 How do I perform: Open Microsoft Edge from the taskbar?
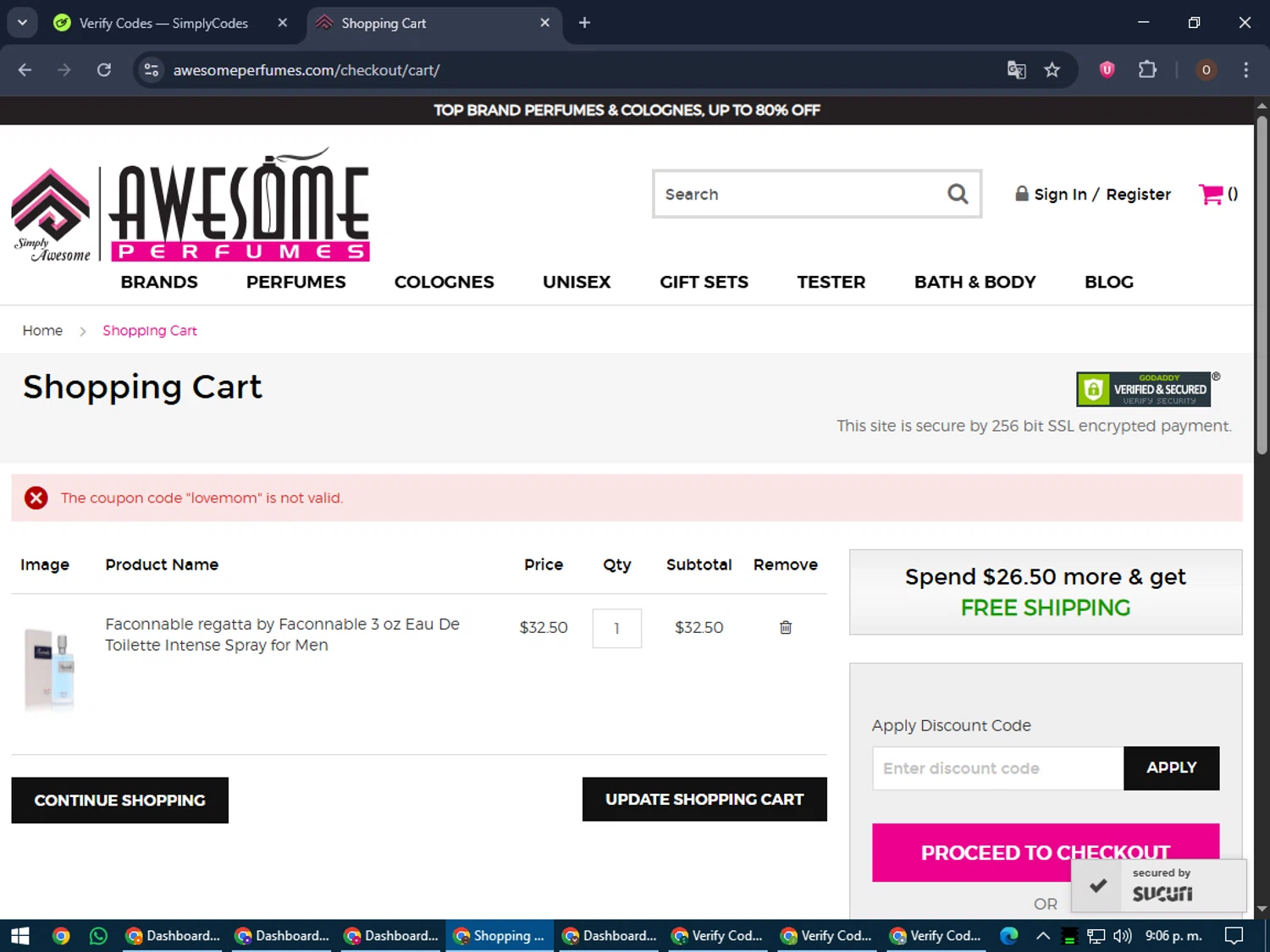coord(1009,935)
